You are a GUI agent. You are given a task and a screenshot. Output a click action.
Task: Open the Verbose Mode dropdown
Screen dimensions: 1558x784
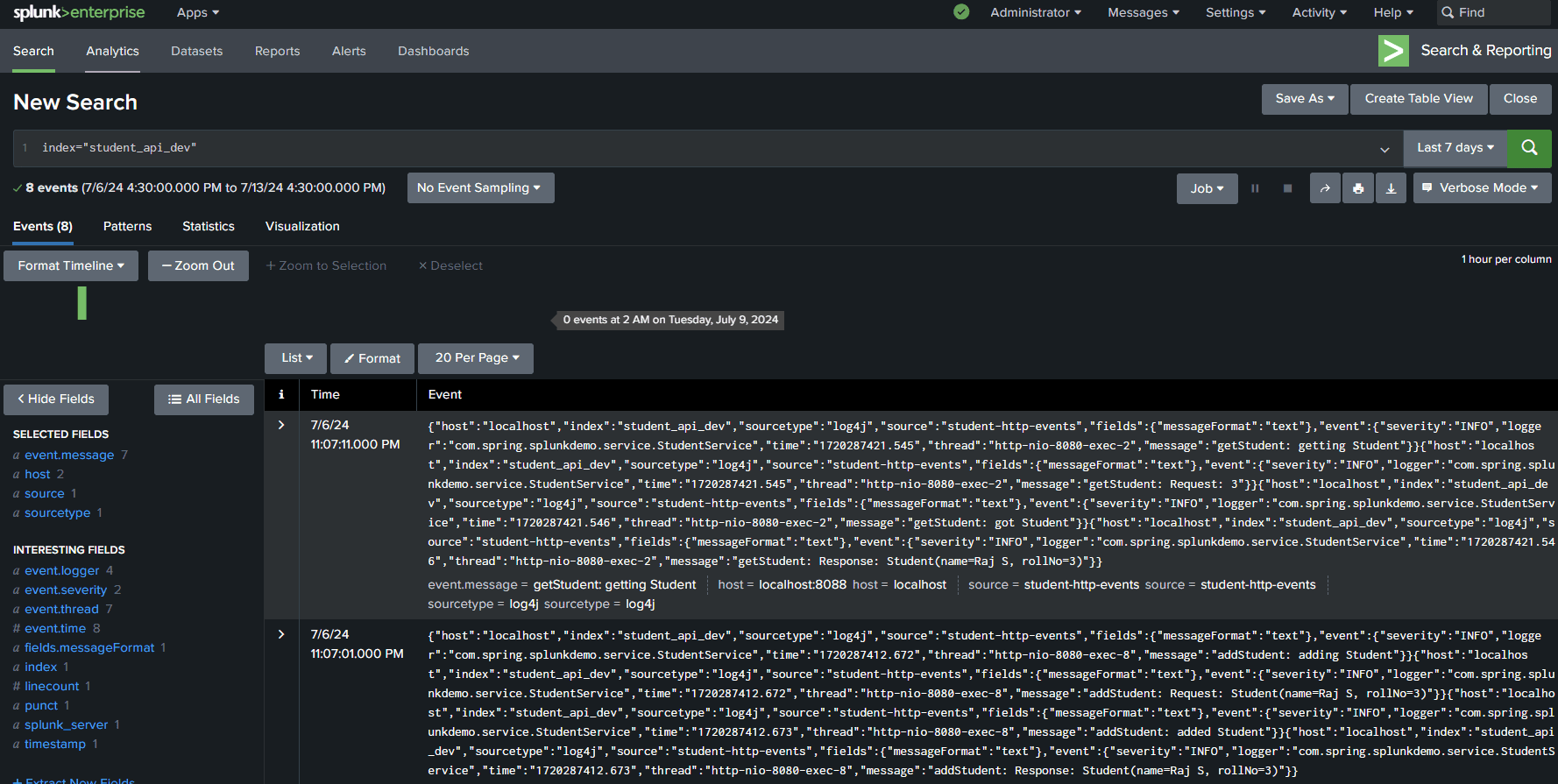click(x=1482, y=188)
